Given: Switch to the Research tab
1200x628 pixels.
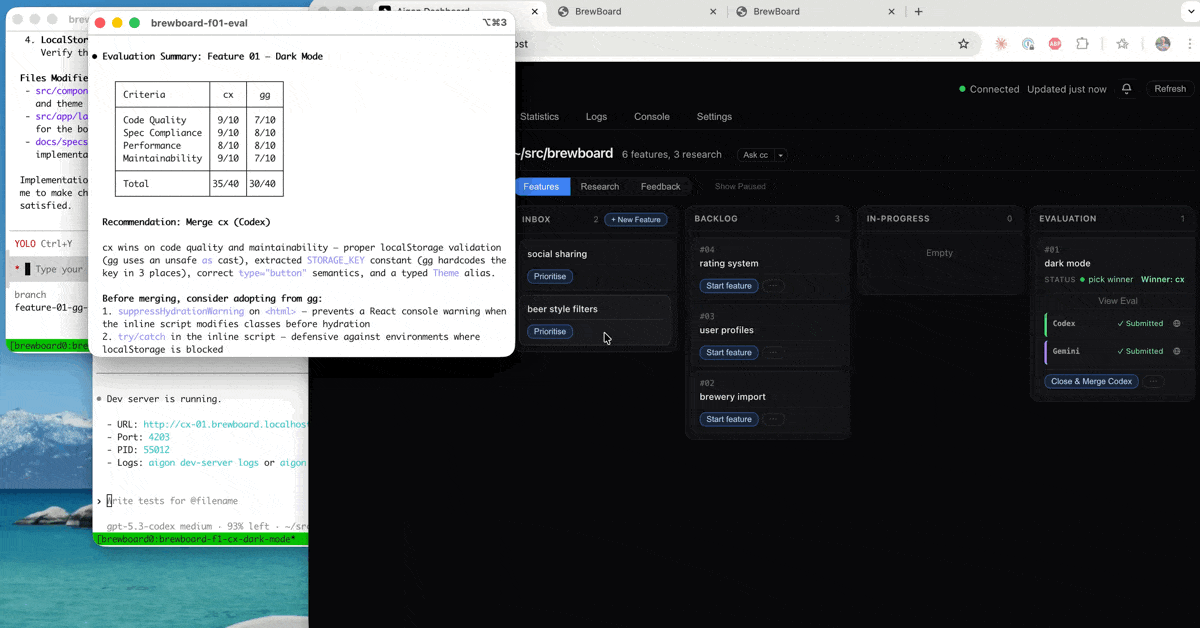Looking at the screenshot, I should [x=600, y=186].
